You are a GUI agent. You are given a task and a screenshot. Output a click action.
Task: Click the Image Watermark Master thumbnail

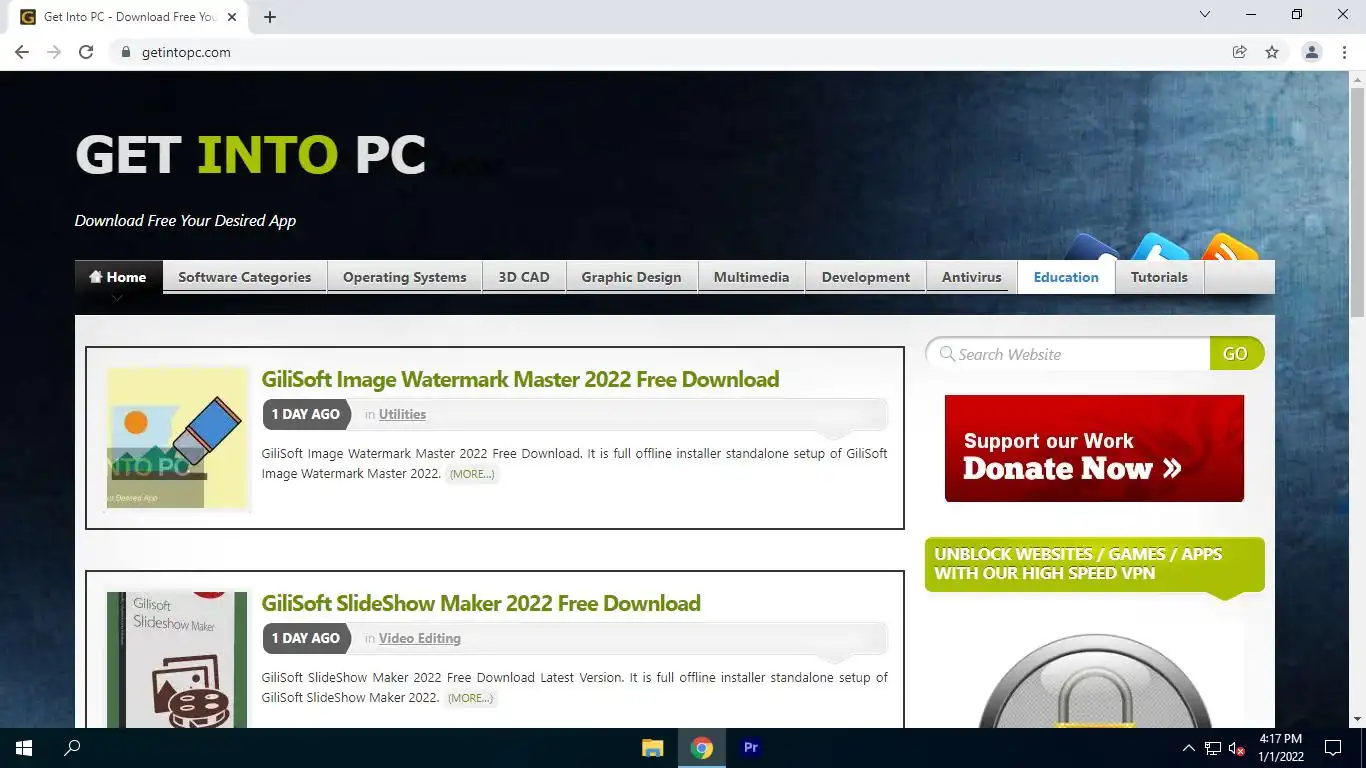[x=177, y=438]
